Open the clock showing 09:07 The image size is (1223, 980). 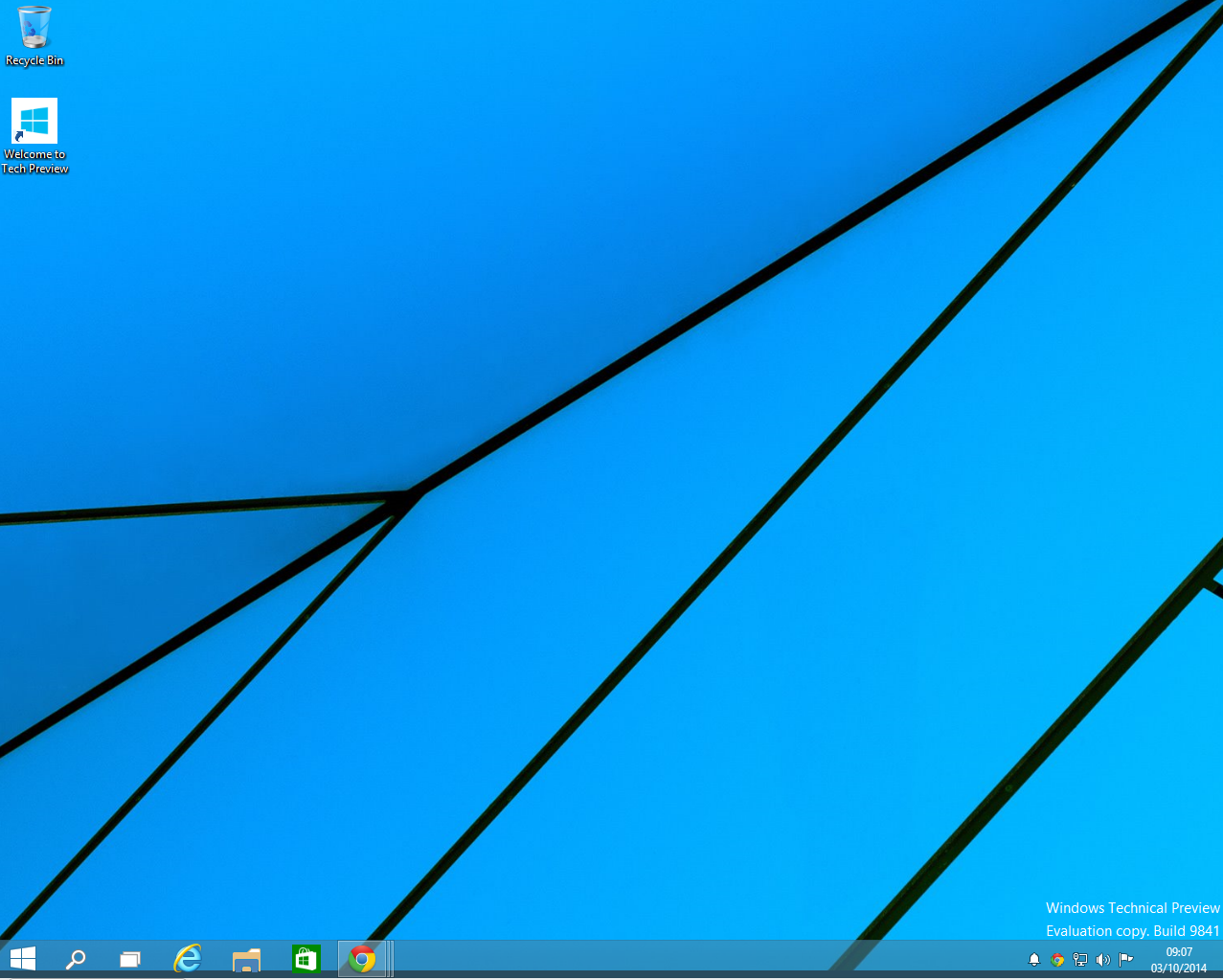[1179, 960]
